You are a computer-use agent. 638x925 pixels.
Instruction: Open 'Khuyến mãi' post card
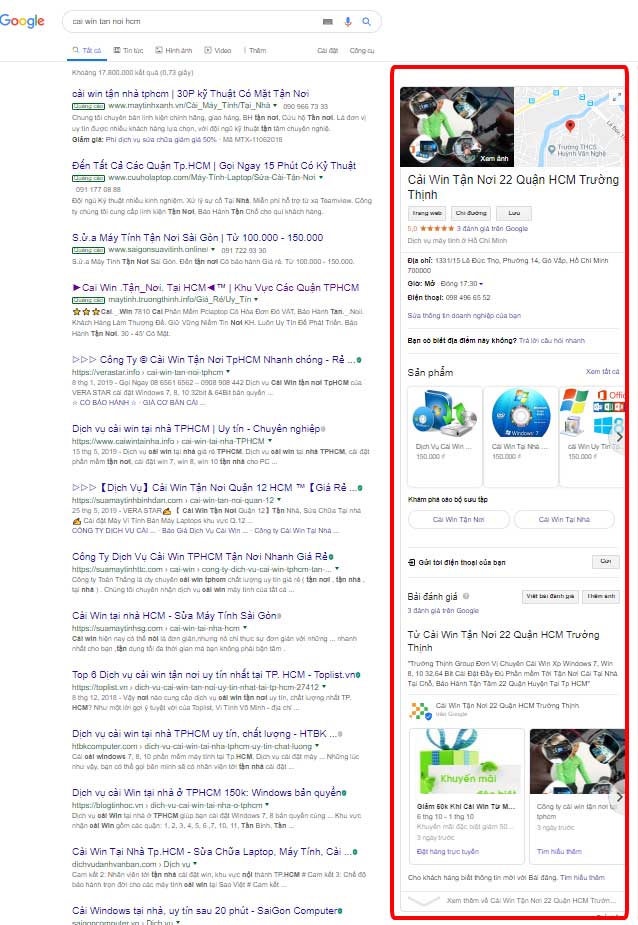click(x=466, y=796)
